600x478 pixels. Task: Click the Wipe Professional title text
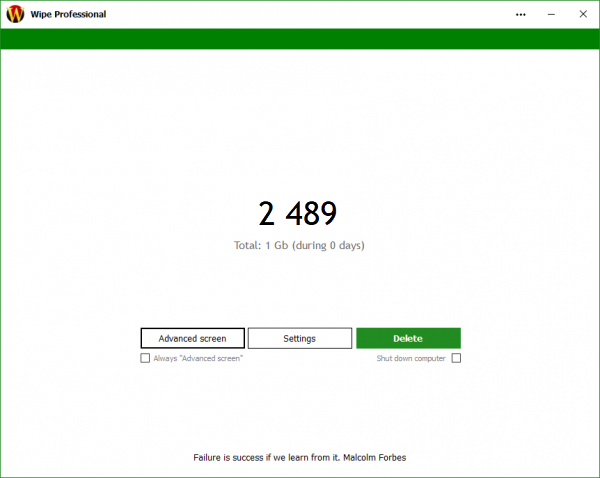click(68, 15)
